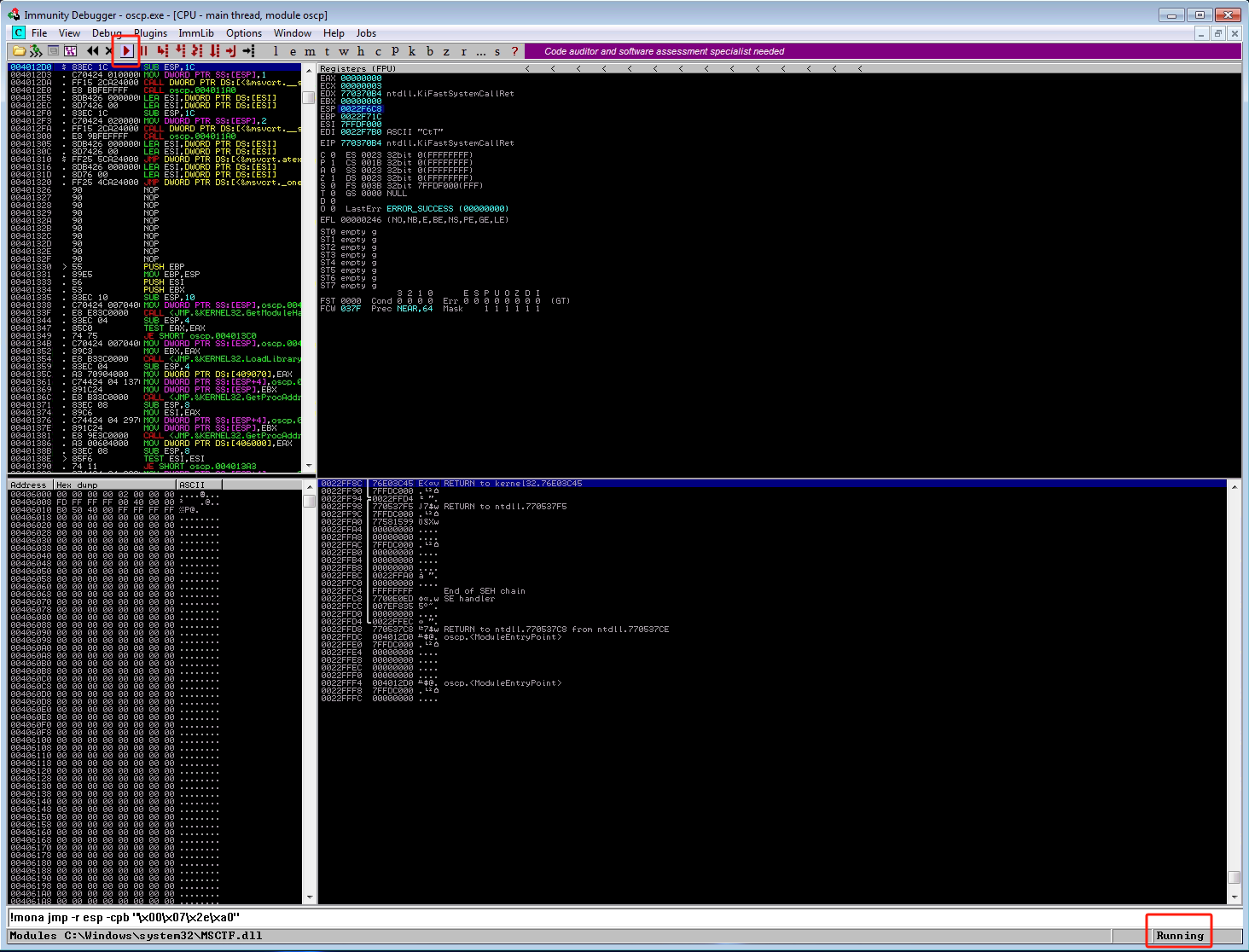Close the debugged program with X icon

coord(108,51)
